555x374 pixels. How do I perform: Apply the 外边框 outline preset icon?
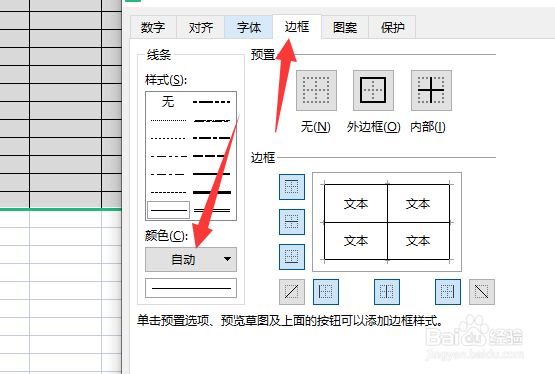click(373, 90)
